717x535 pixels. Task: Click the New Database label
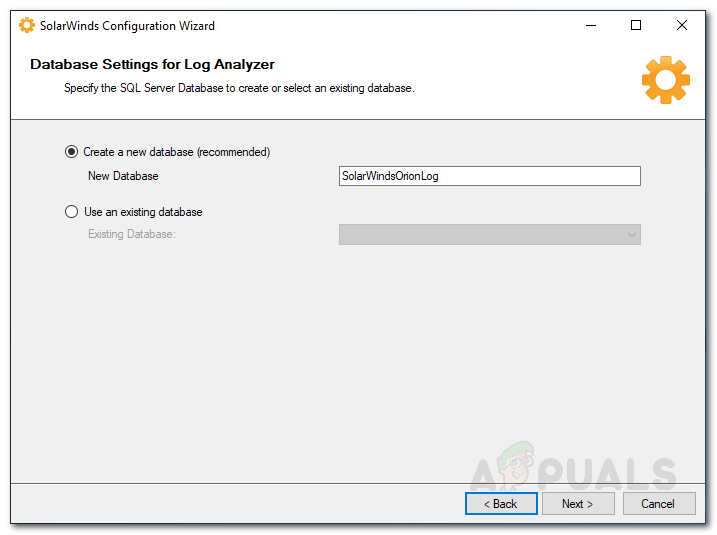[123, 176]
